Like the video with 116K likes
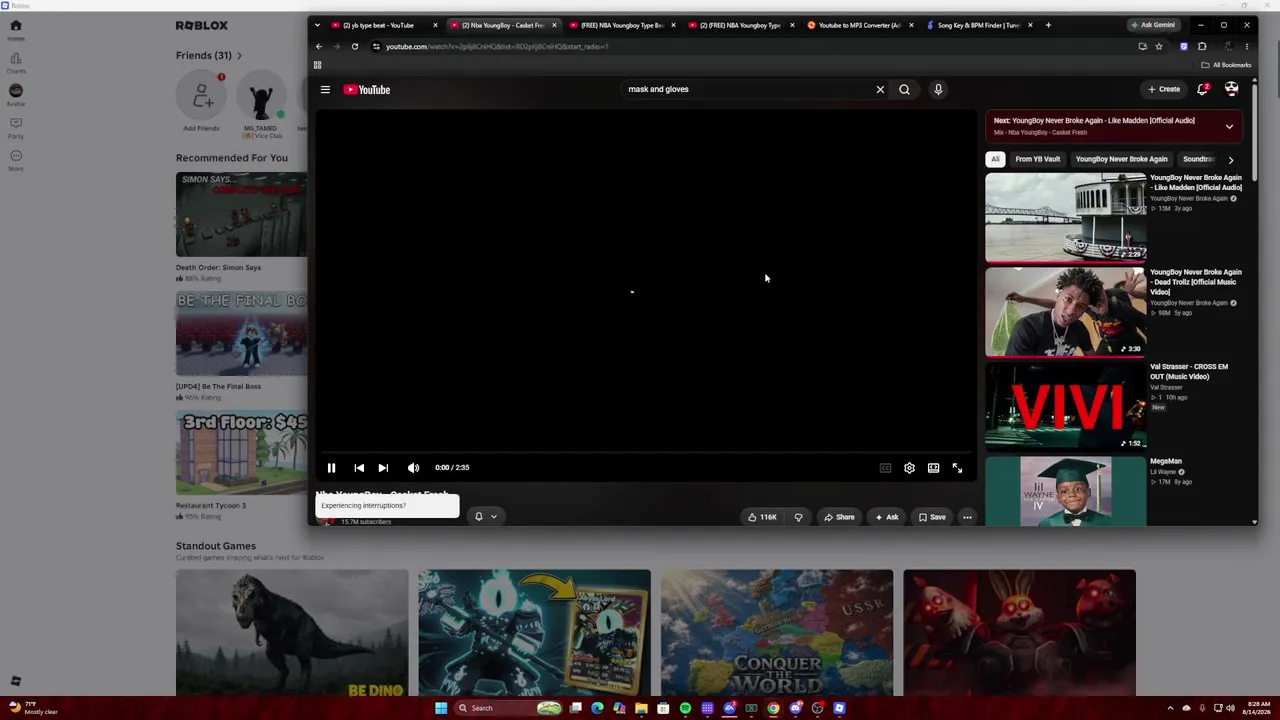 pos(762,517)
